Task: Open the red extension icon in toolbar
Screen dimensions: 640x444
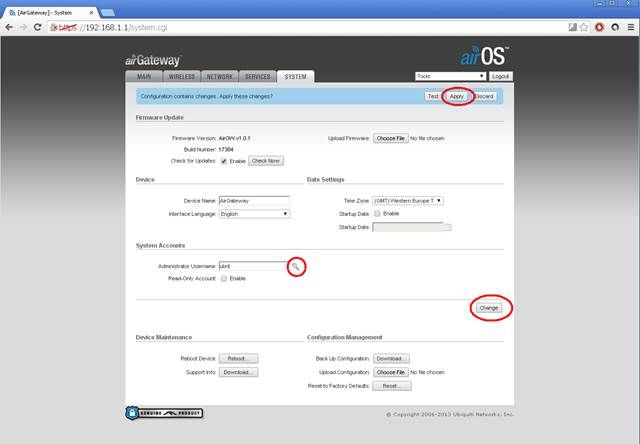Action: pyautogui.click(x=599, y=27)
